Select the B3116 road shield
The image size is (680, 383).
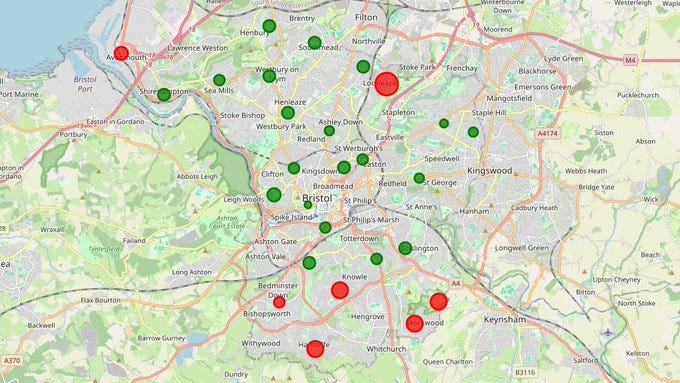click(525, 372)
